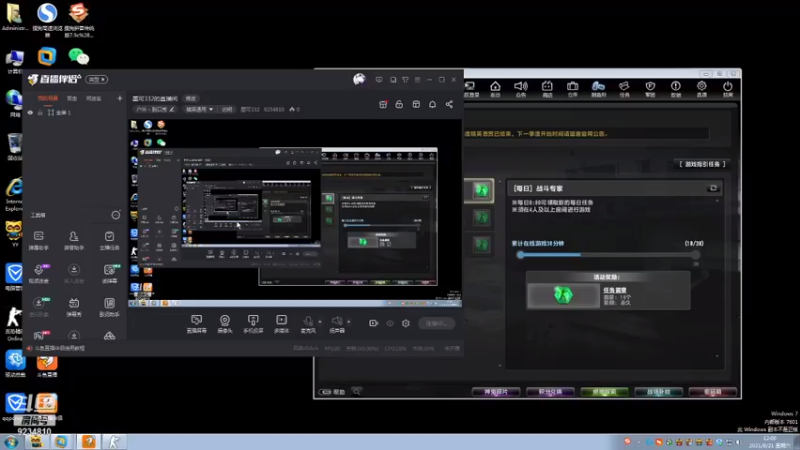Open the hamburger menu in live companion title bar
Image resolution: width=800 pixels, height=450 pixels.
(417, 80)
